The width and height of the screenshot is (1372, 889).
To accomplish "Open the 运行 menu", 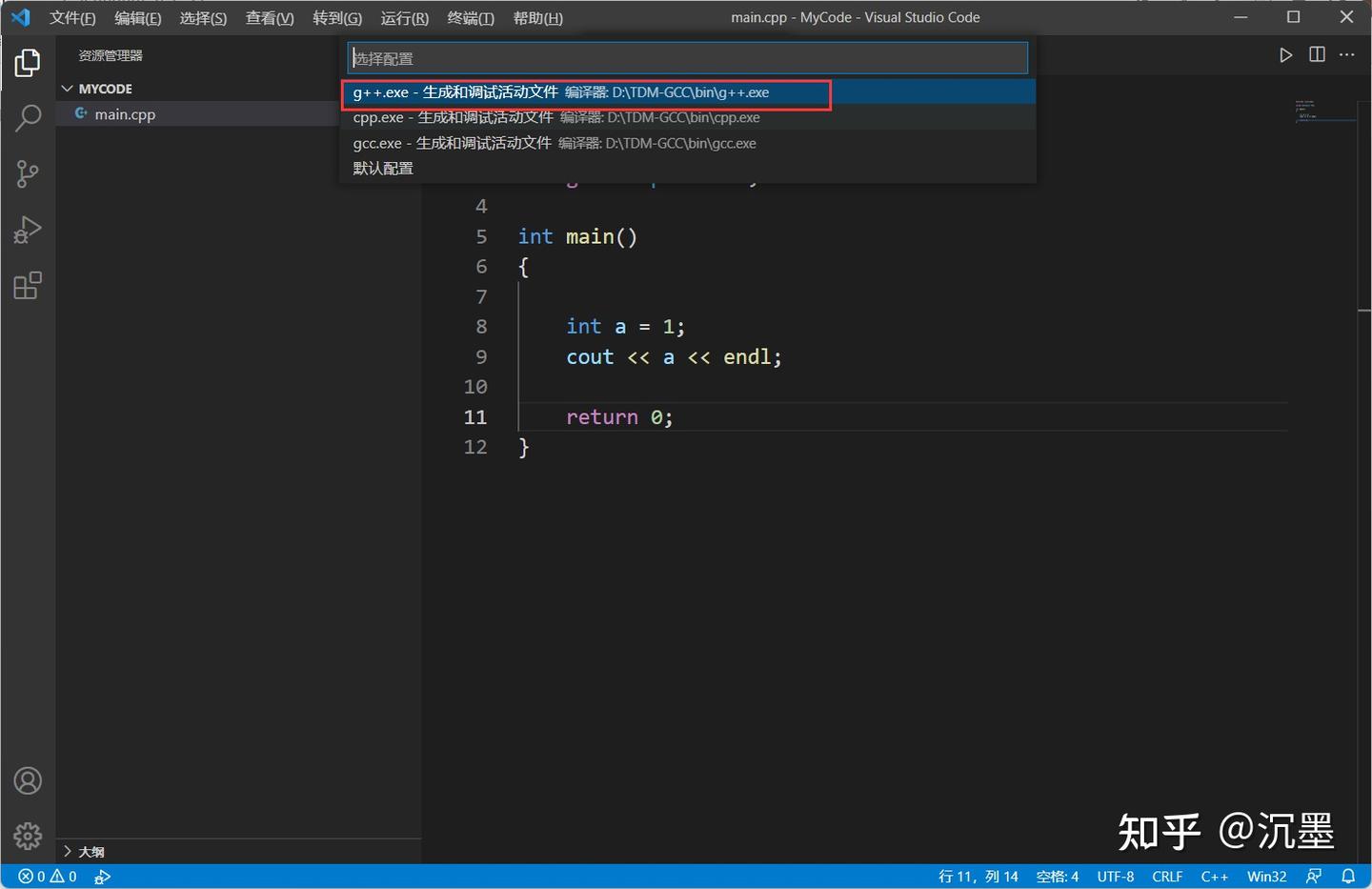I will [x=403, y=17].
